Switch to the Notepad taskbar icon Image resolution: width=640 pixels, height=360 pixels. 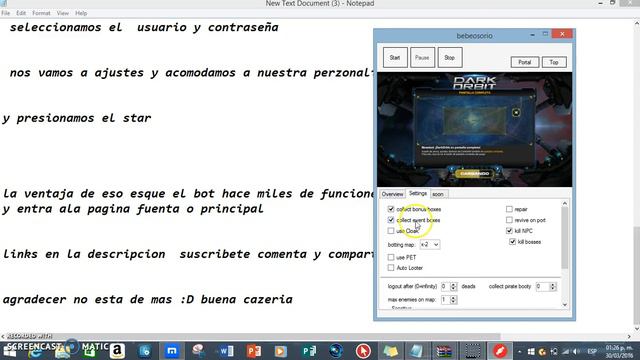pyautogui.click(x=417, y=351)
